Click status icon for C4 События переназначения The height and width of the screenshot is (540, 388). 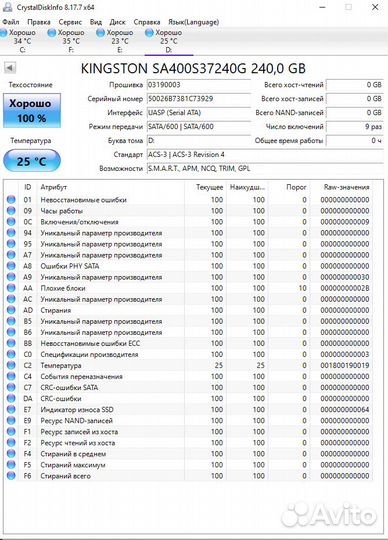pyautogui.click(x=11, y=376)
